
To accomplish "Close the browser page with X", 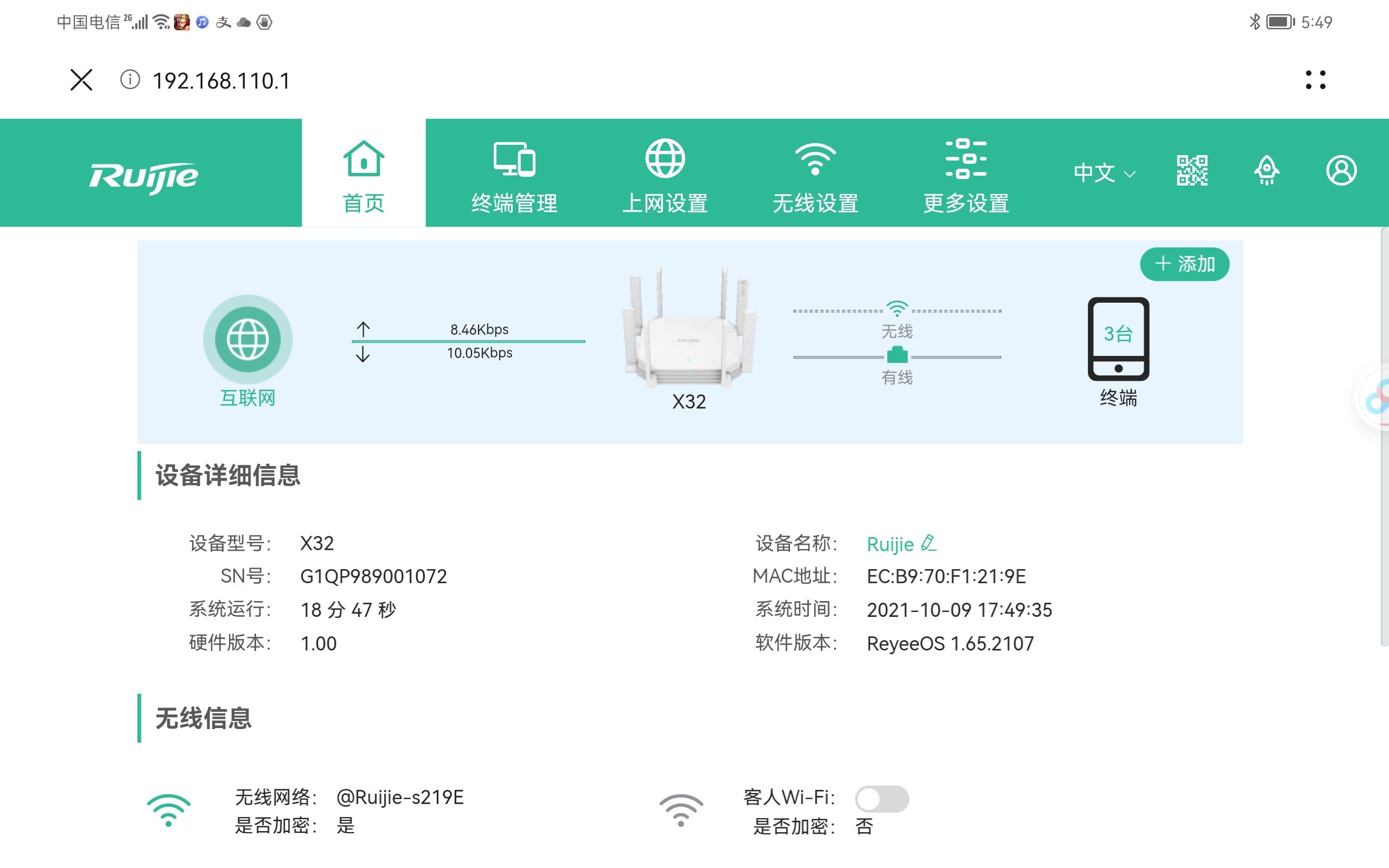I will (81, 80).
